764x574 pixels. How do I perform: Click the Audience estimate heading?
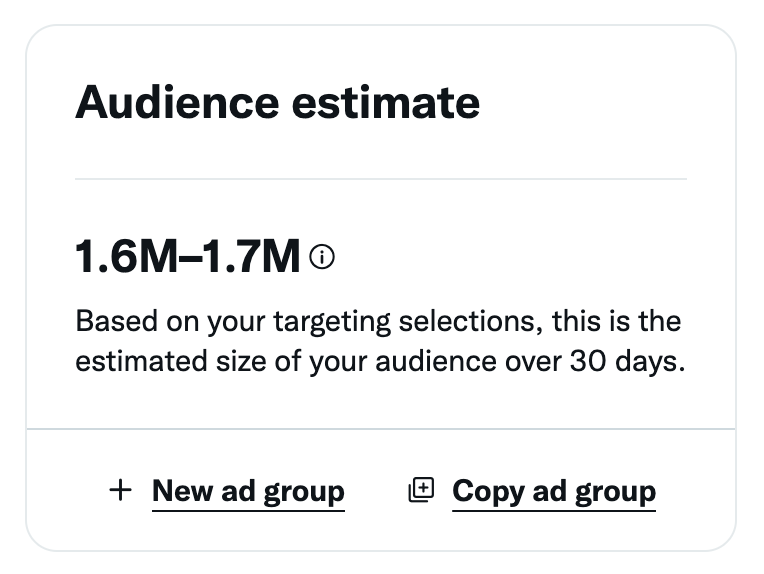tap(277, 102)
